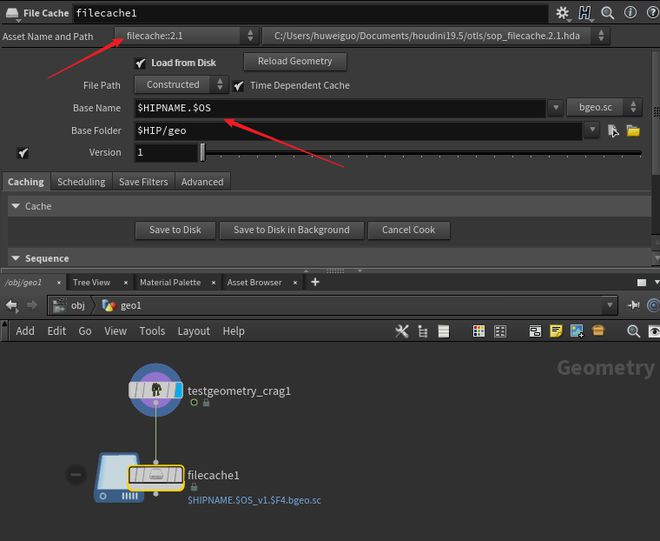Click the Save to Disk button
The width and height of the screenshot is (660, 541).
pos(175,230)
